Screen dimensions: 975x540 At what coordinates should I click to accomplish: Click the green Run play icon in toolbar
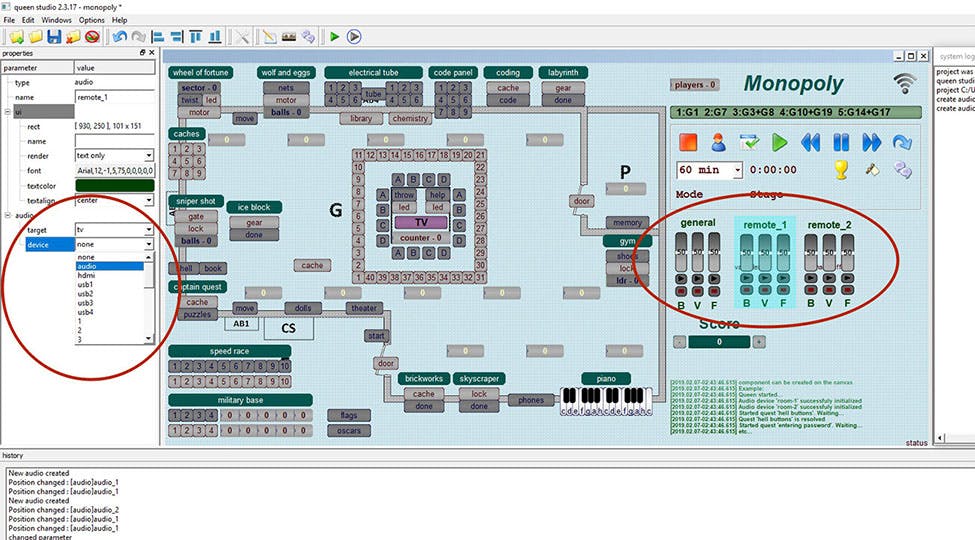(x=334, y=37)
